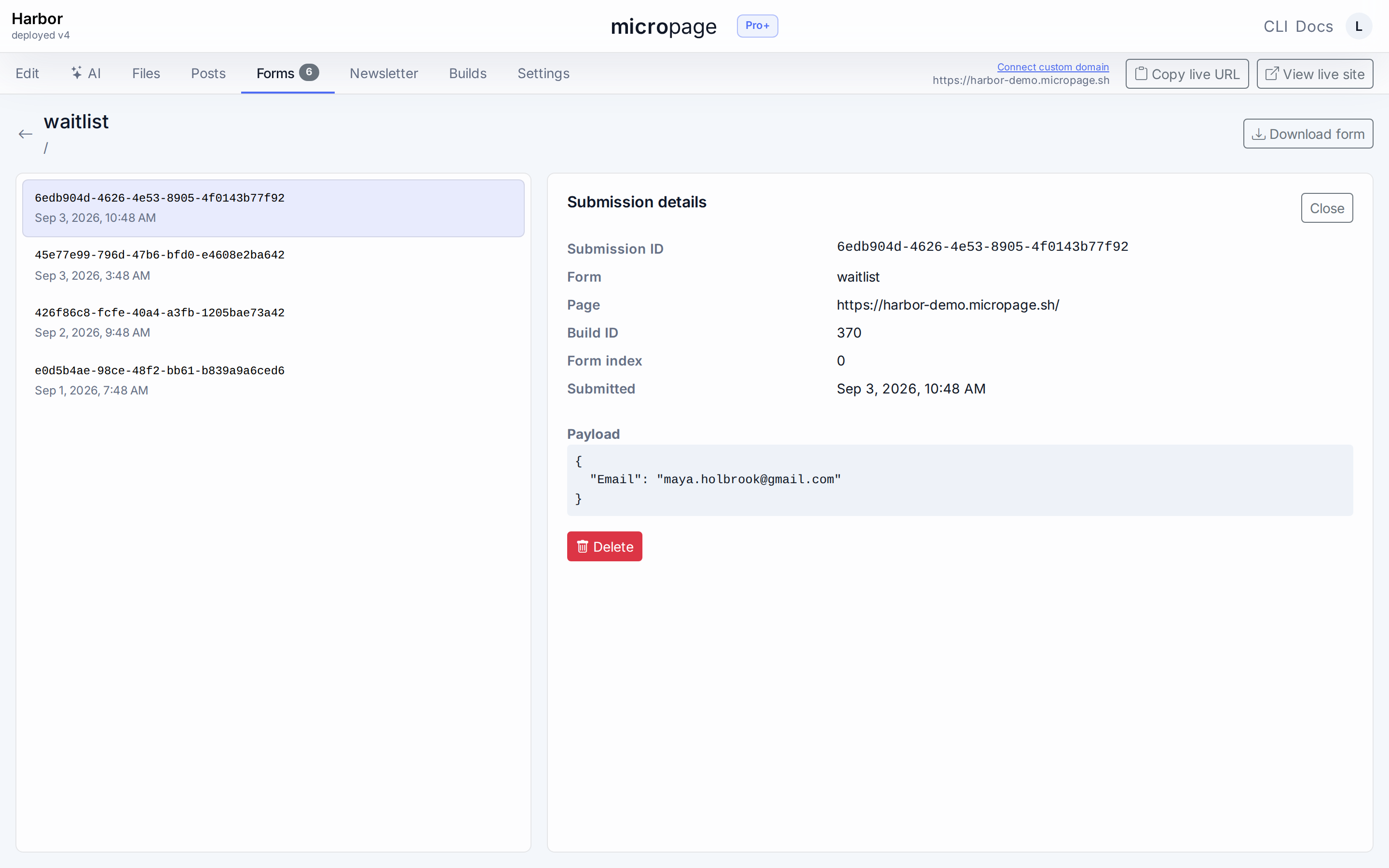Screen dimensions: 1389x868
Task: Select submission 6edb904d in the list
Action: coord(273,208)
